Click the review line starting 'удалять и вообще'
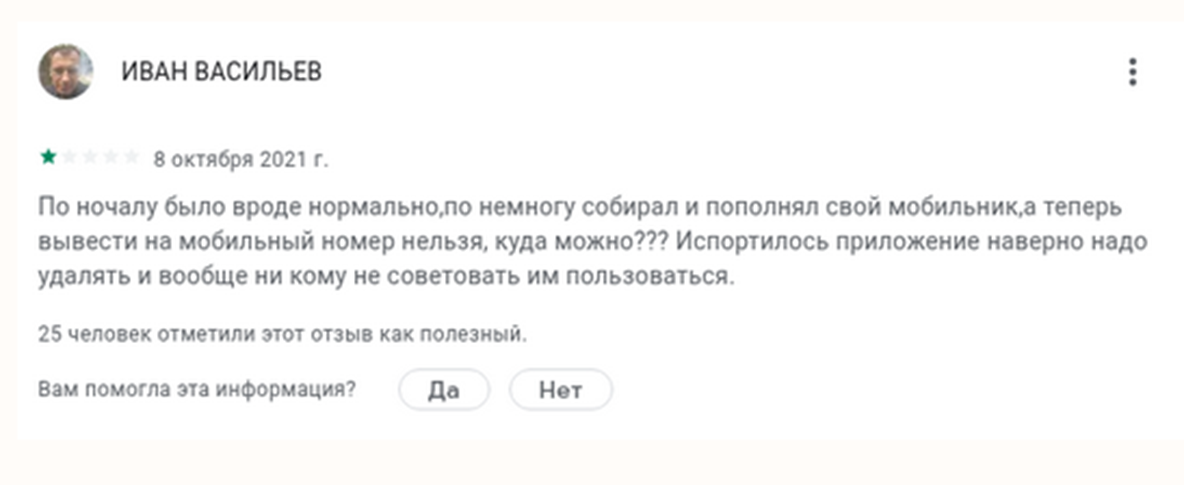The width and height of the screenshot is (1184, 485). coord(386,277)
